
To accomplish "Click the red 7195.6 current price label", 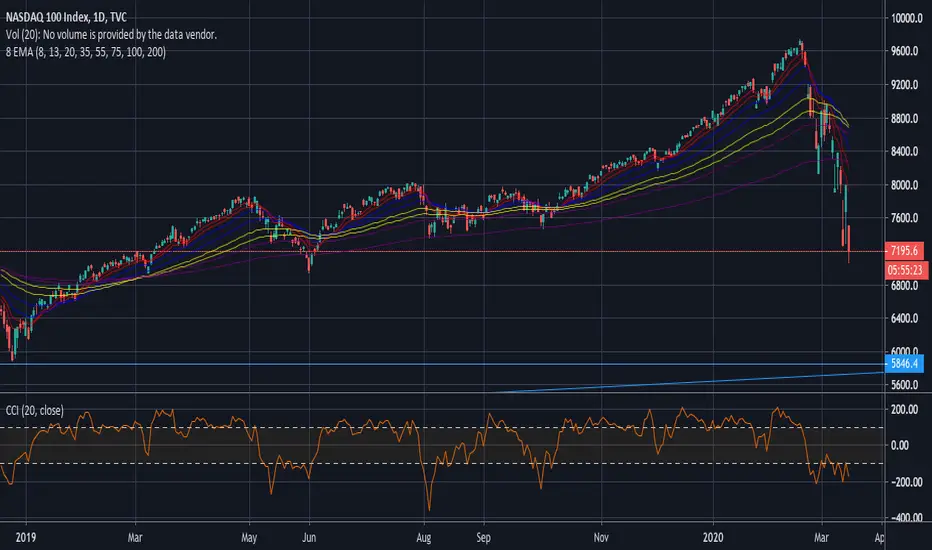I will pyautogui.click(x=904, y=251).
